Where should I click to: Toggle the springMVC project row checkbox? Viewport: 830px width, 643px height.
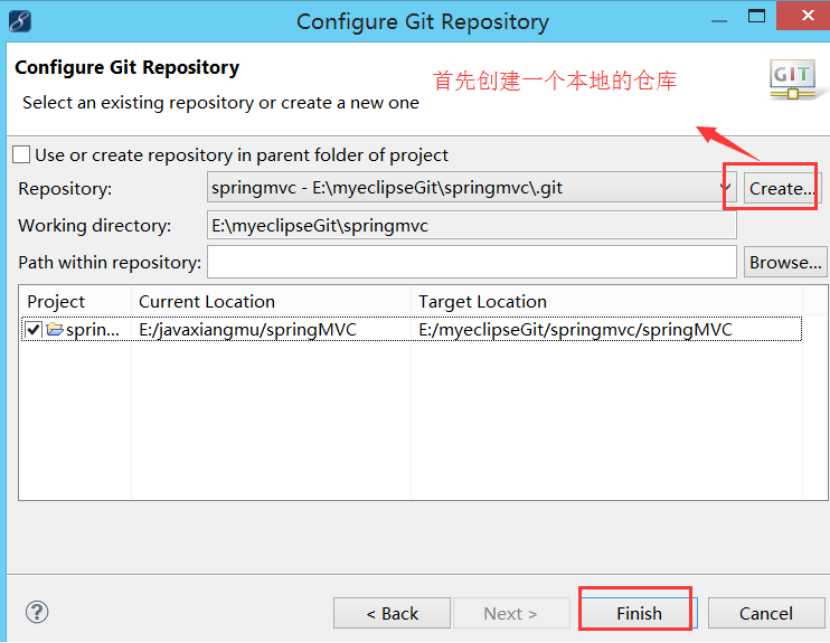click(33, 330)
